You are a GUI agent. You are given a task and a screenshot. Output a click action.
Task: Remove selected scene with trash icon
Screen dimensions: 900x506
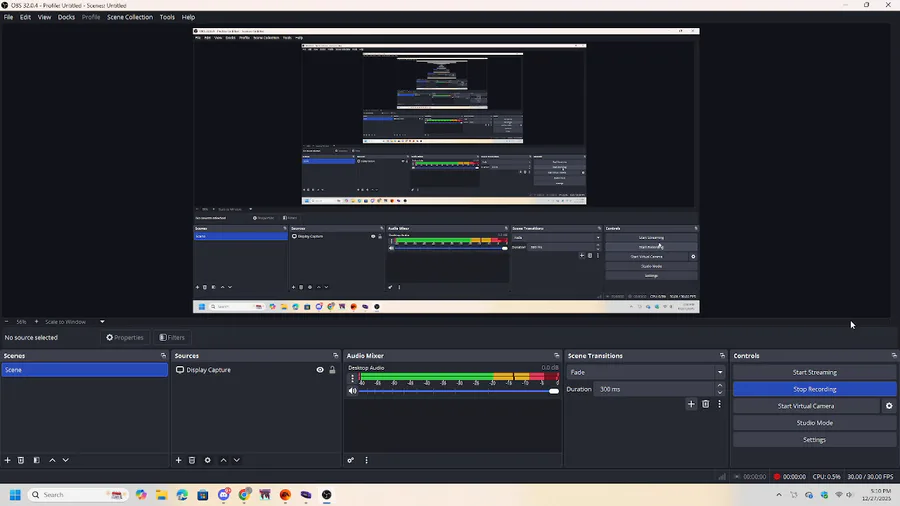coord(21,460)
